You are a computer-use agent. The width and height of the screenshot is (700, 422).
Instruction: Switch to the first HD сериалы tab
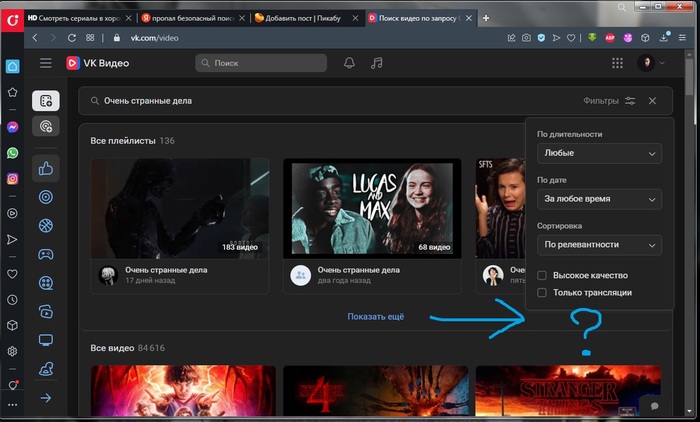pos(75,18)
